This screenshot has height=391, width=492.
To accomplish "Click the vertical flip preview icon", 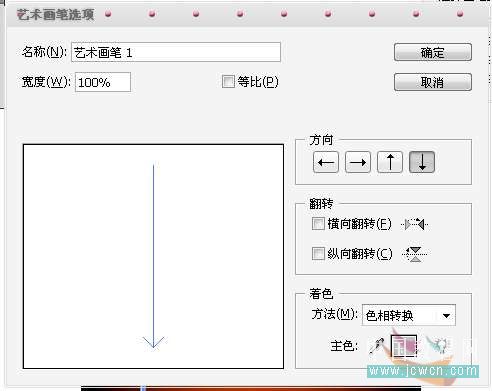I will click(x=415, y=254).
